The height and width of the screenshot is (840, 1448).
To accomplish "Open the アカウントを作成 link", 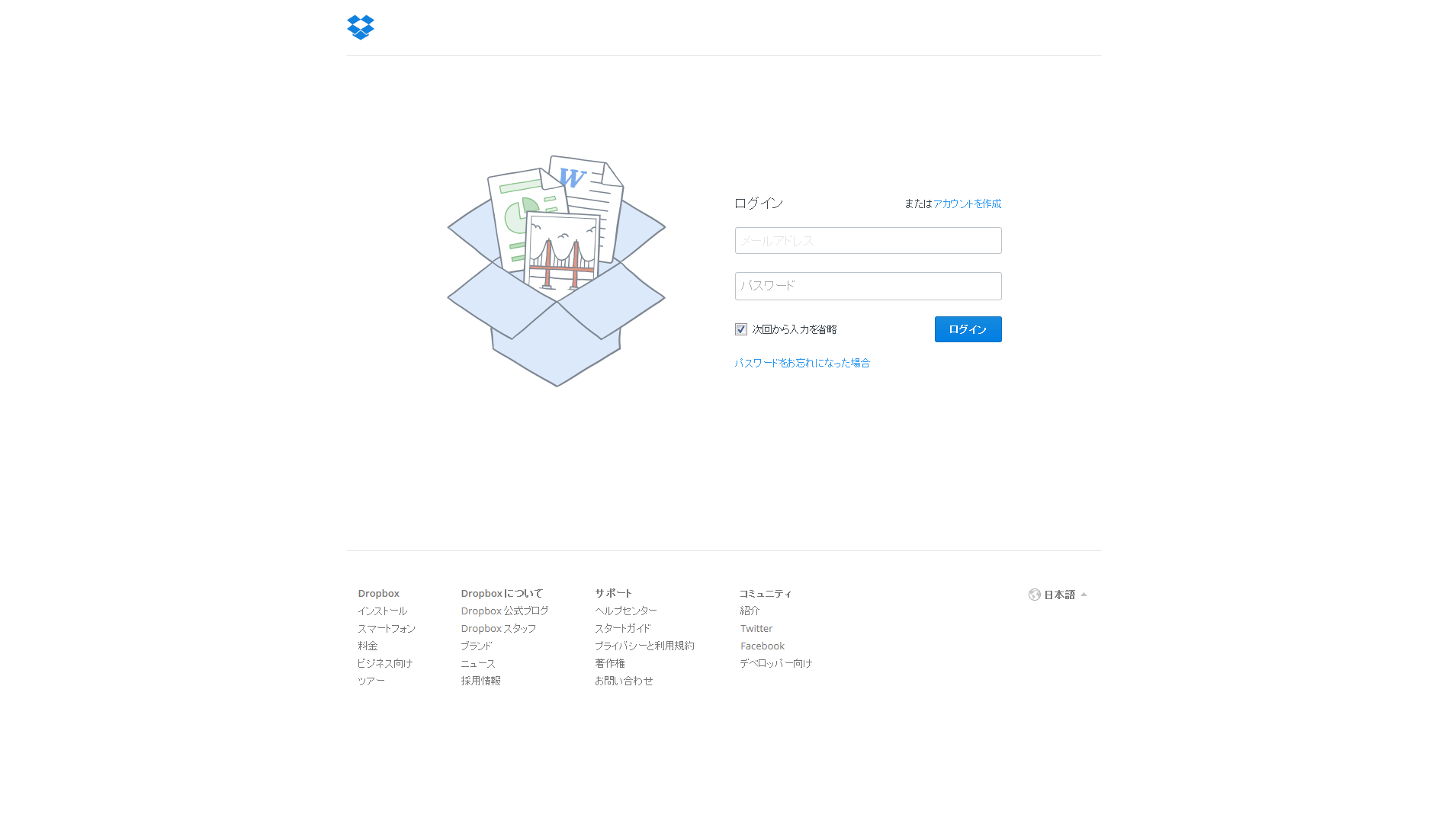I will [x=968, y=204].
